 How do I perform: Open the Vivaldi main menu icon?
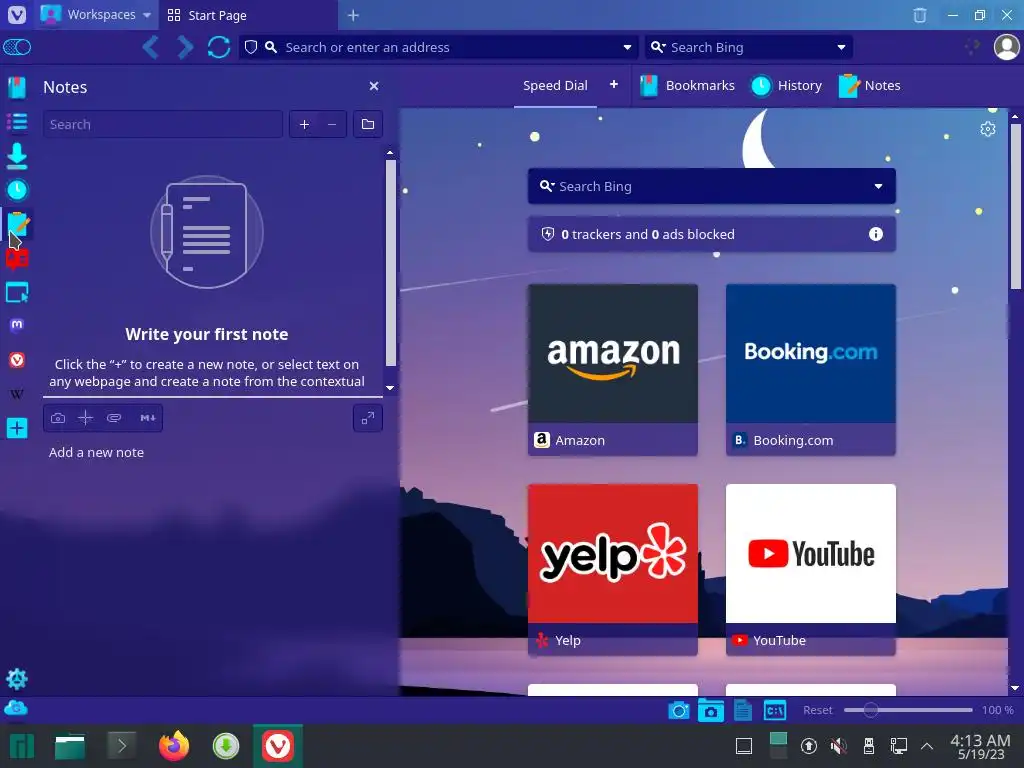click(17, 14)
